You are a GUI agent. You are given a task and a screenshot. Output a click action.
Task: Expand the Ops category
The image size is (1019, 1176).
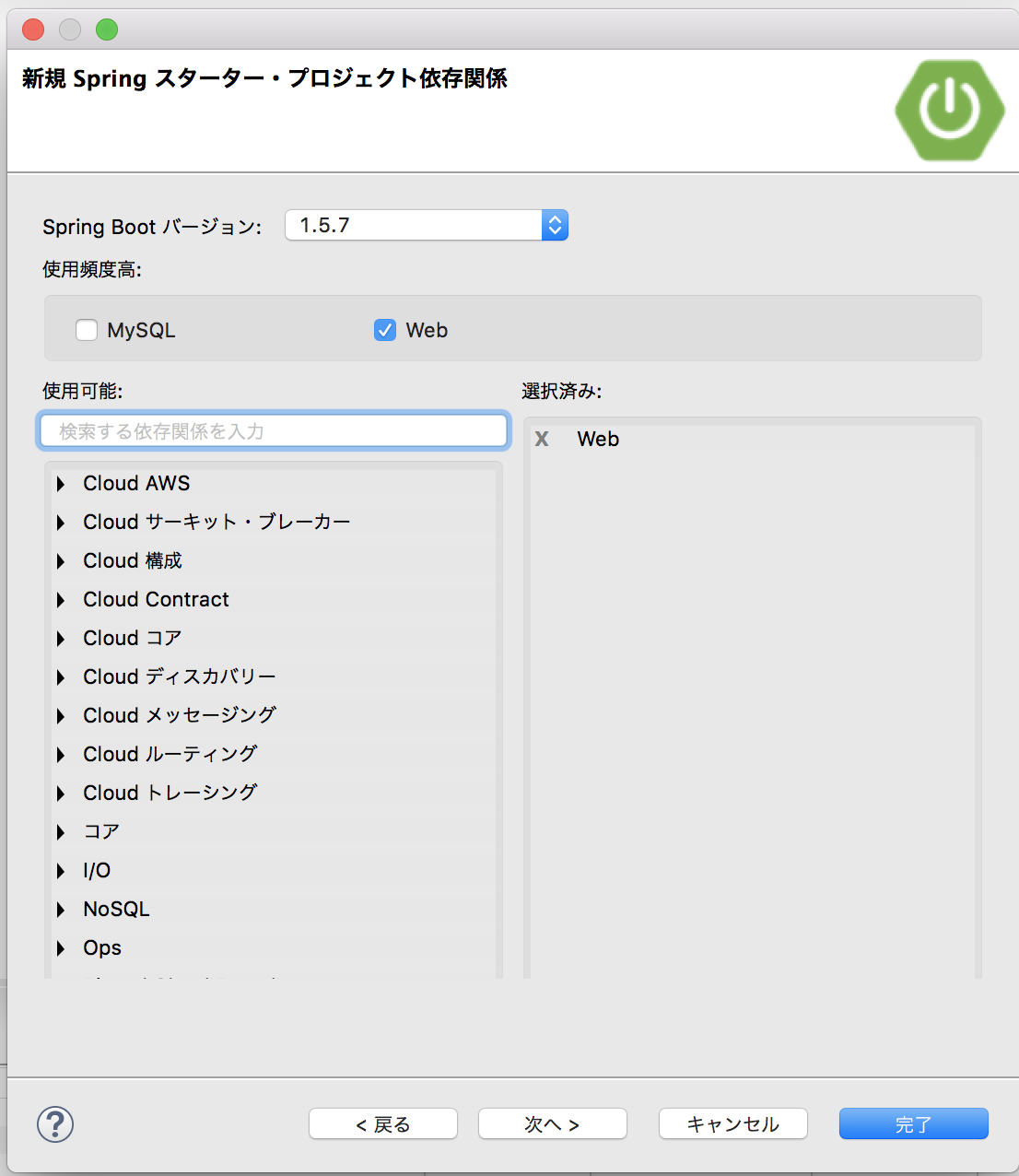(61, 948)
